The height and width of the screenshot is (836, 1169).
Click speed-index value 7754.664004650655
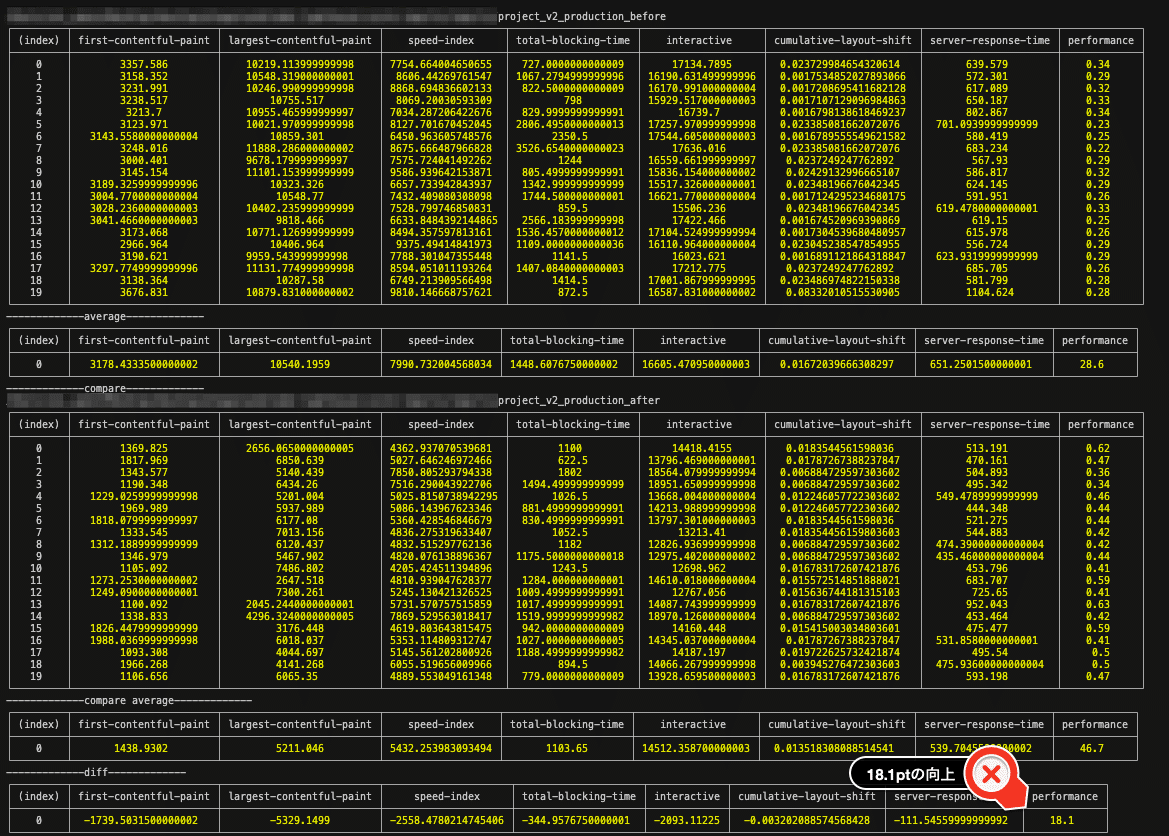pyautogui.click(x=441, y=64)
